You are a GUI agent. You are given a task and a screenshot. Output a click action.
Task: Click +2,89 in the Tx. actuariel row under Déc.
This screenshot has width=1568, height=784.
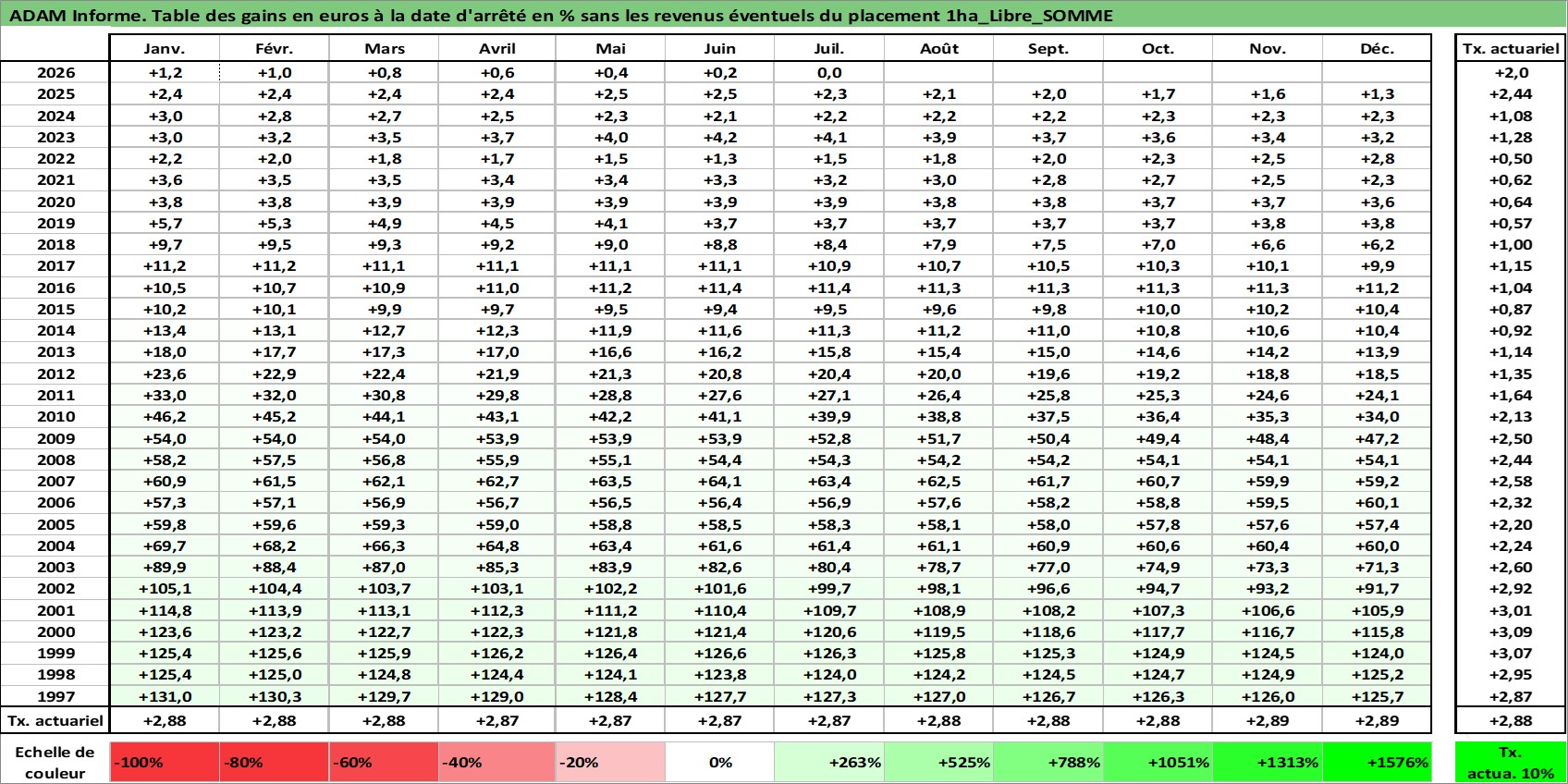(1378, 720)
